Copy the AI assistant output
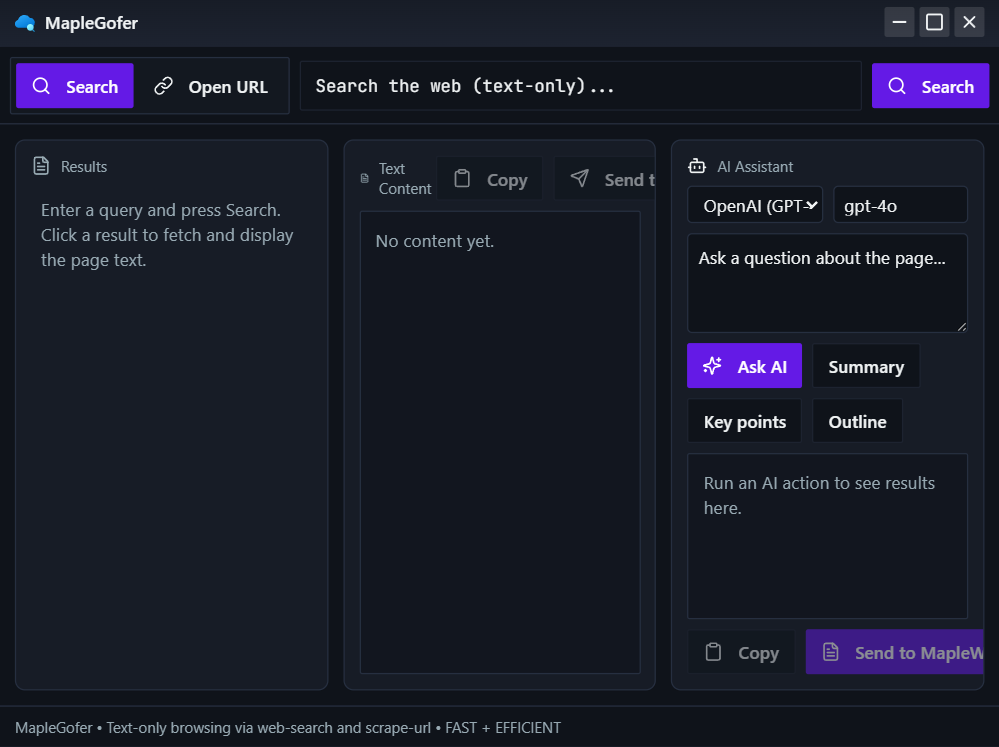 coord(742,652)
